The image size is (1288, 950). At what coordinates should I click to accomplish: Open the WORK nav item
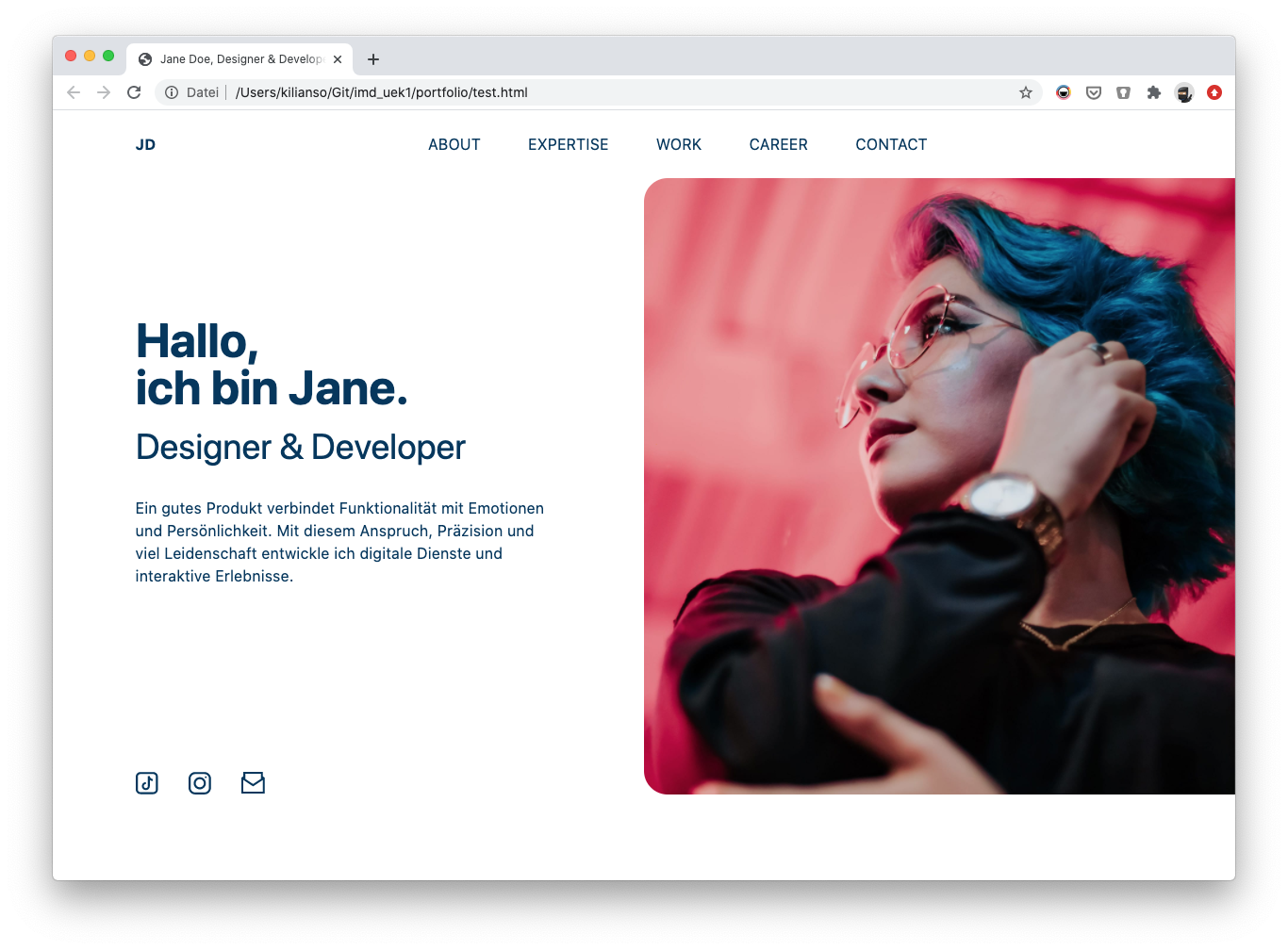[679, 144]
